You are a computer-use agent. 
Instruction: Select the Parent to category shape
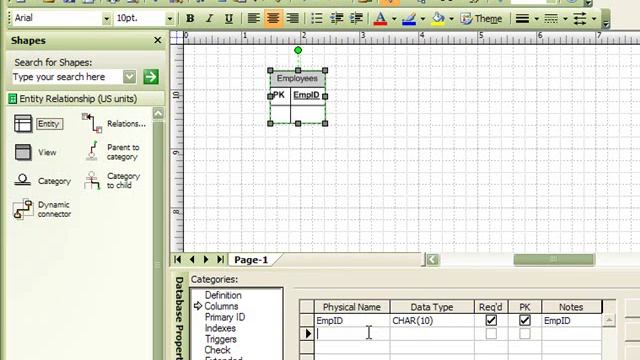pyautogui.click(x=113, y=152)
